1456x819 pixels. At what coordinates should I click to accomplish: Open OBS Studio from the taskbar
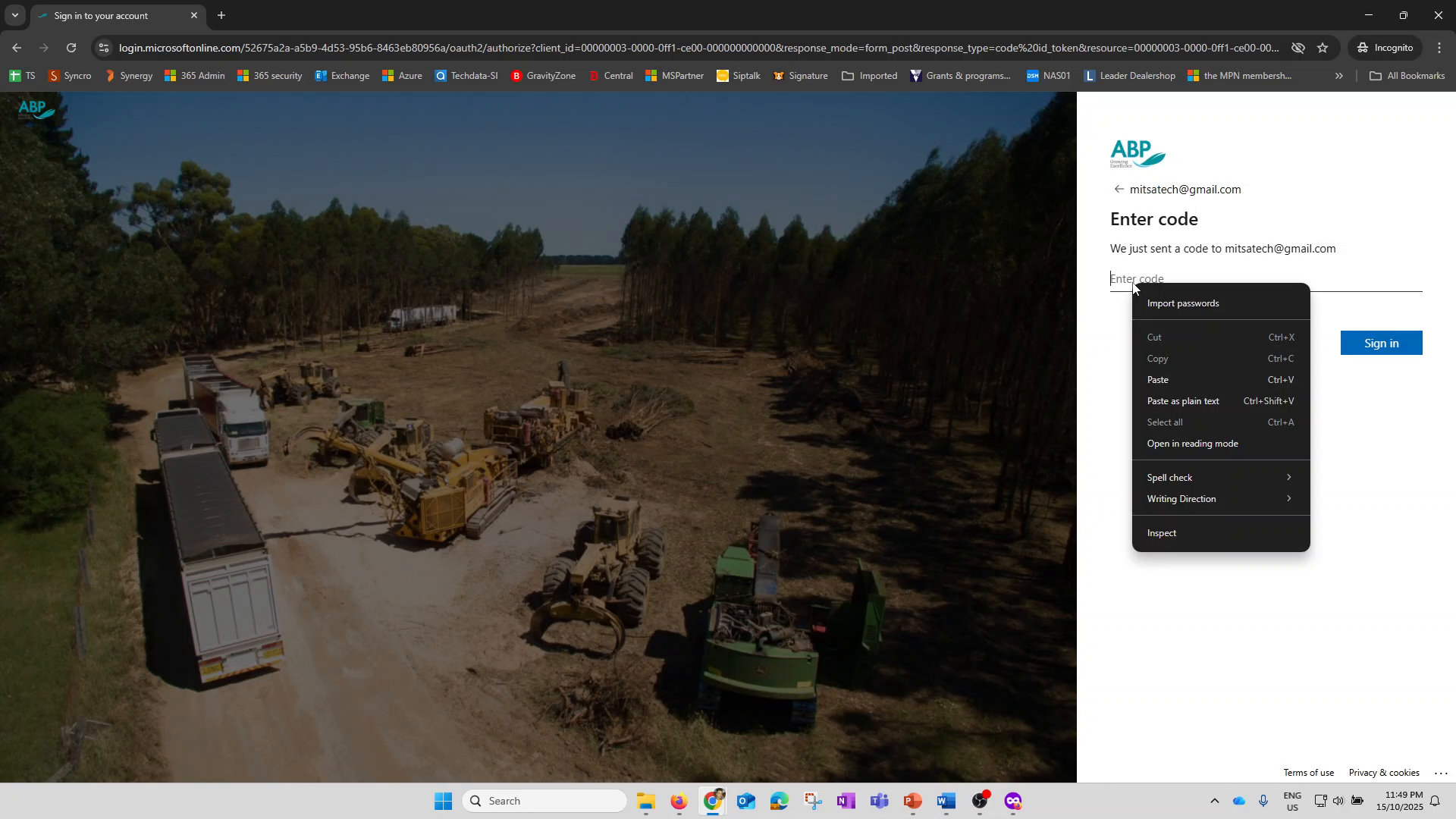click(x=979, y=800)
